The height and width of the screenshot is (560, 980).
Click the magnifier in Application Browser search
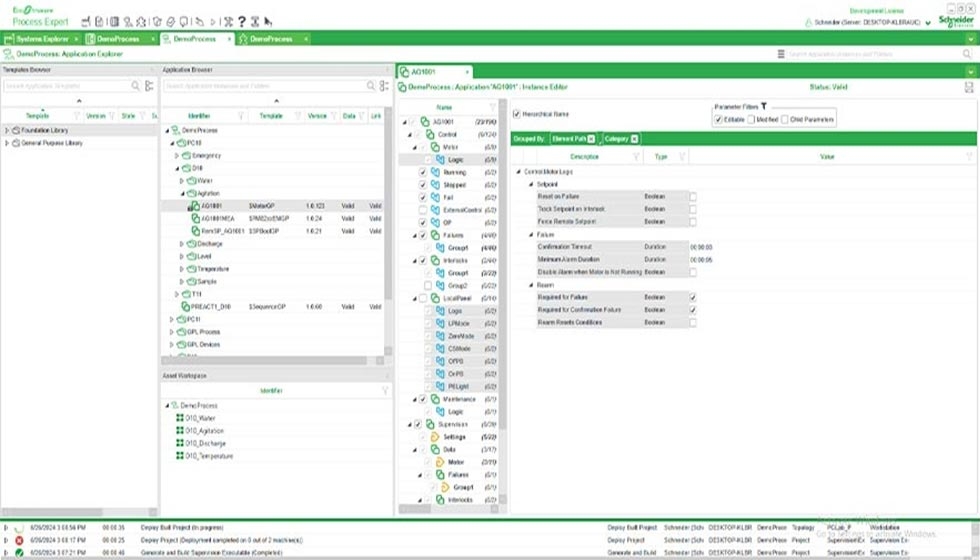368,87
